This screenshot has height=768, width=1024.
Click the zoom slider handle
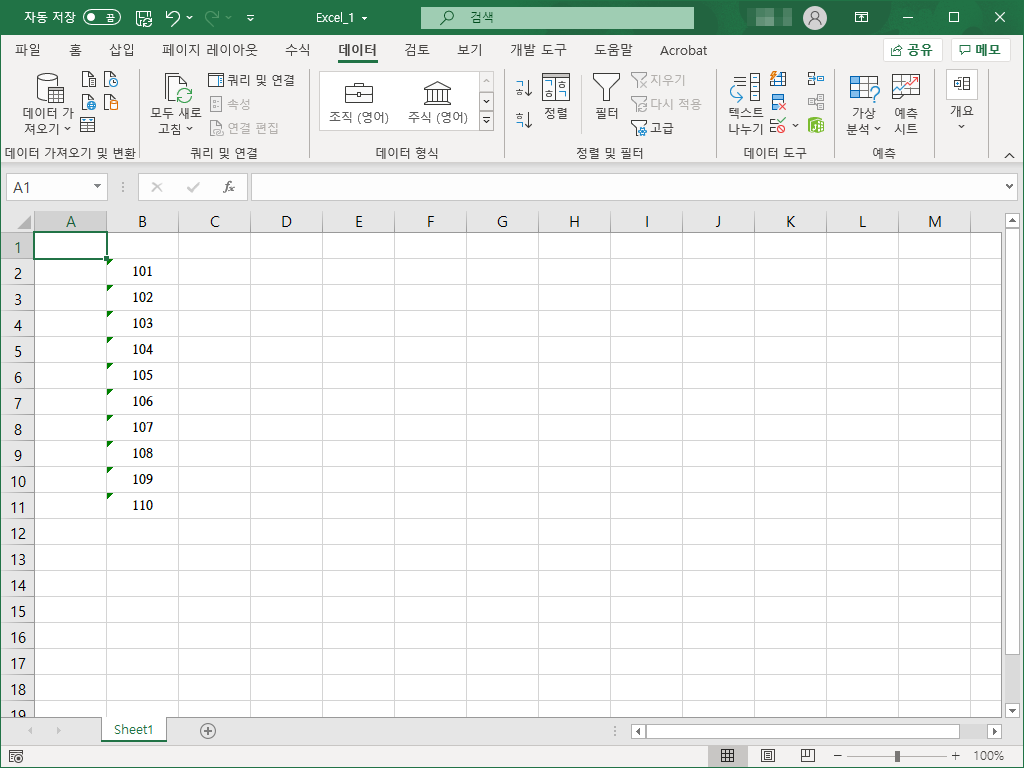(x=897, y=756)
